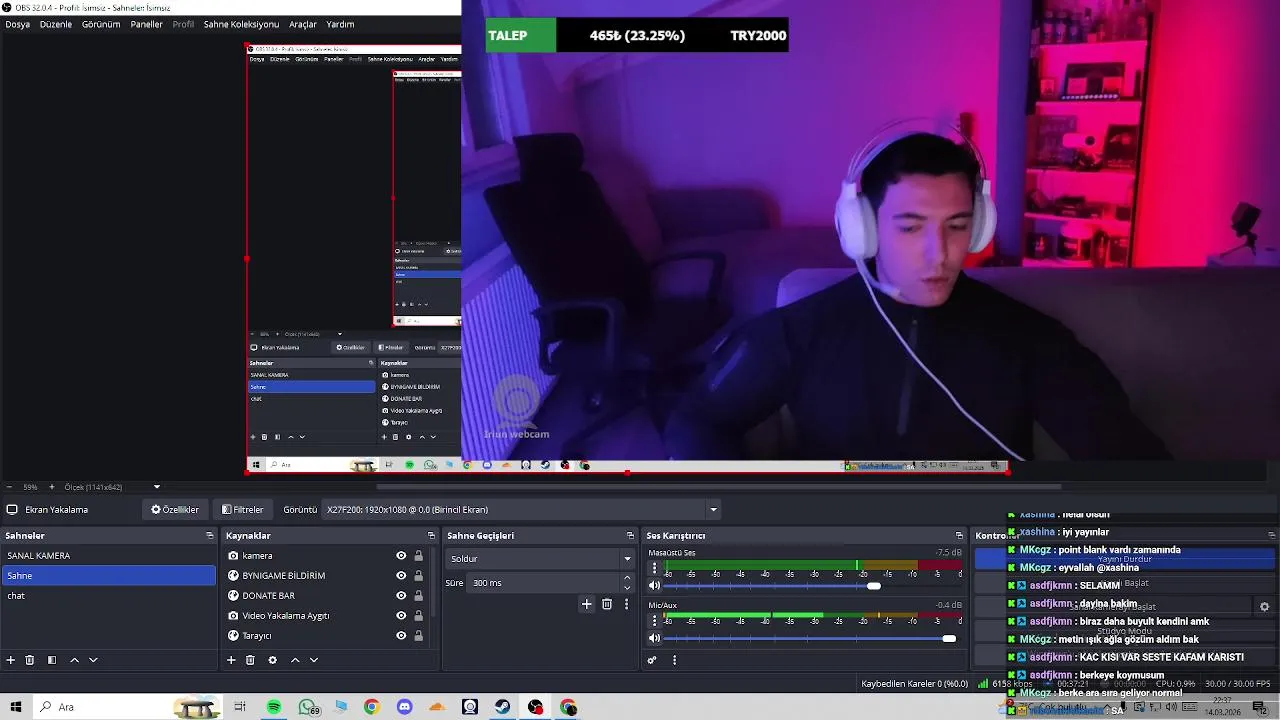The image size is (1280, 720).
Task: Hide the Video Yakalama Aygıtı source
Action: (x=401, y=616)
